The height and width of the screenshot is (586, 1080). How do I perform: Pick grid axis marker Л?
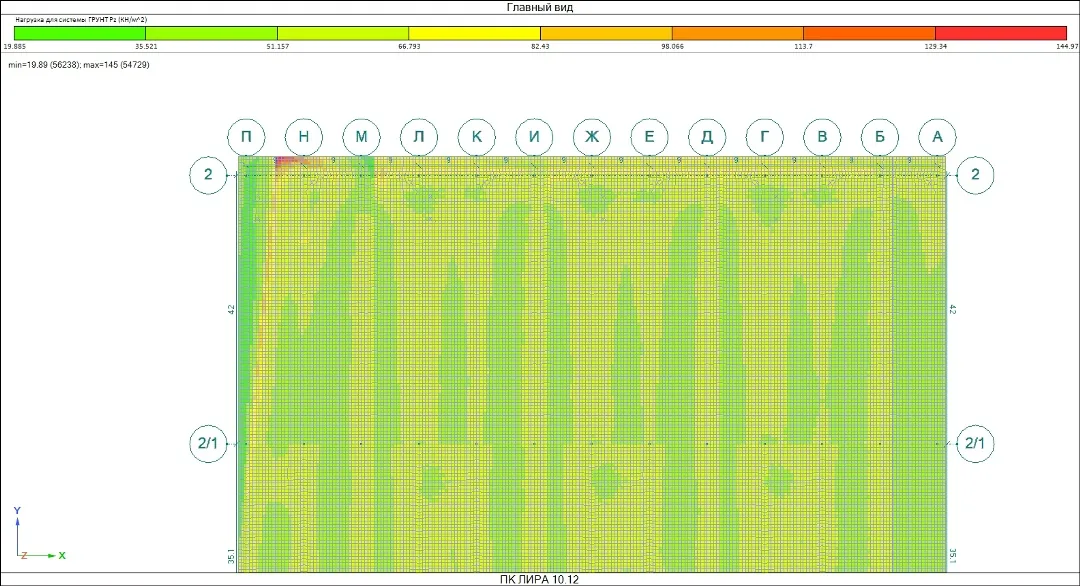419,136
